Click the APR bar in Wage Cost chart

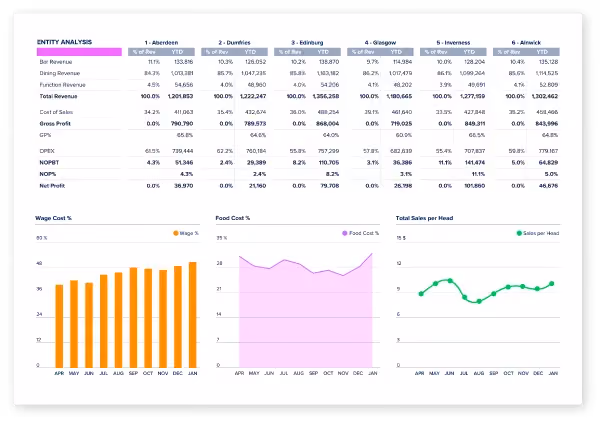(59, 326)
